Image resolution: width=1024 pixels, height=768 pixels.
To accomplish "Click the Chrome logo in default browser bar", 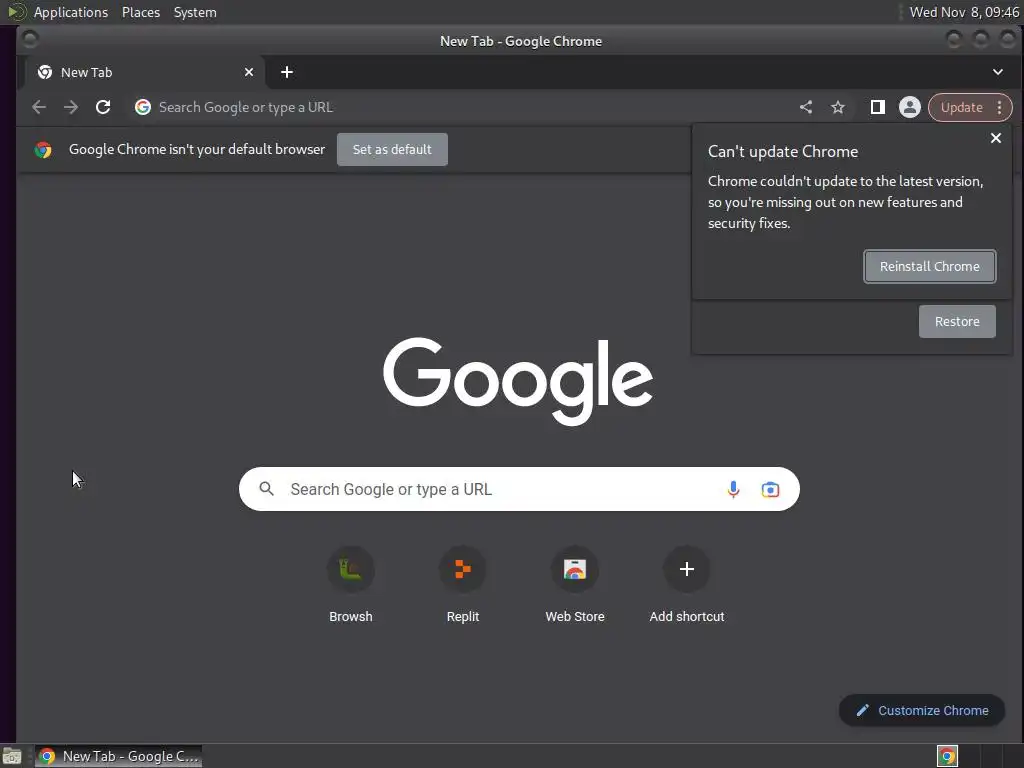I will (43, 150).
